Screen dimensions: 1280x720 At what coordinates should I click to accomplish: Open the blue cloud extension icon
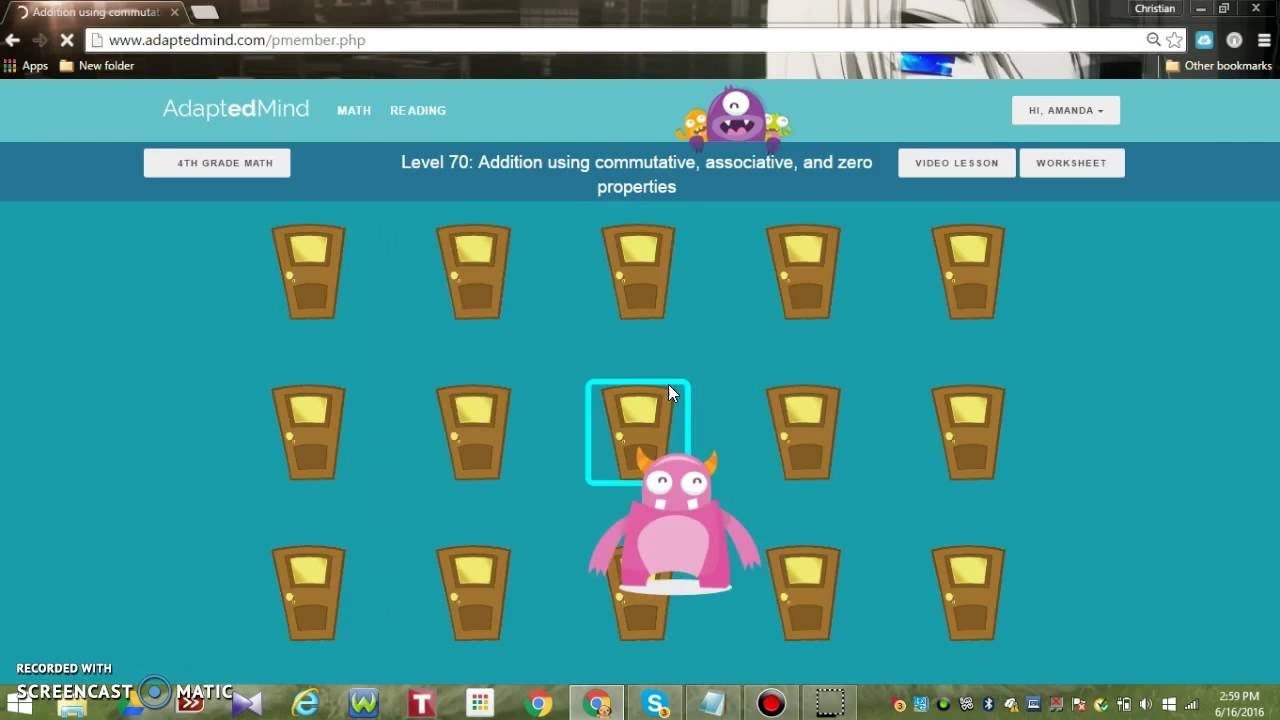(1205, 40)
